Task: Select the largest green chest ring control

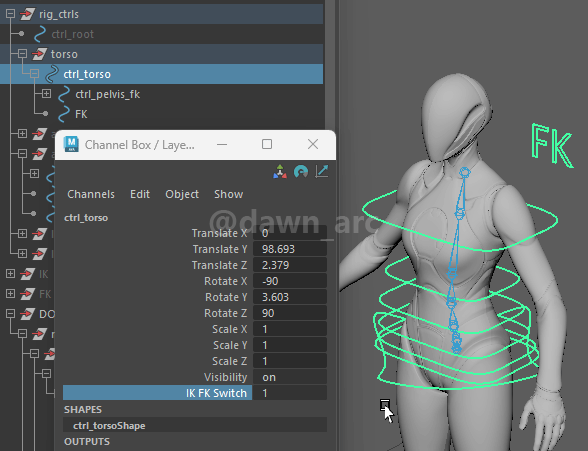Action: pos(461,220)
